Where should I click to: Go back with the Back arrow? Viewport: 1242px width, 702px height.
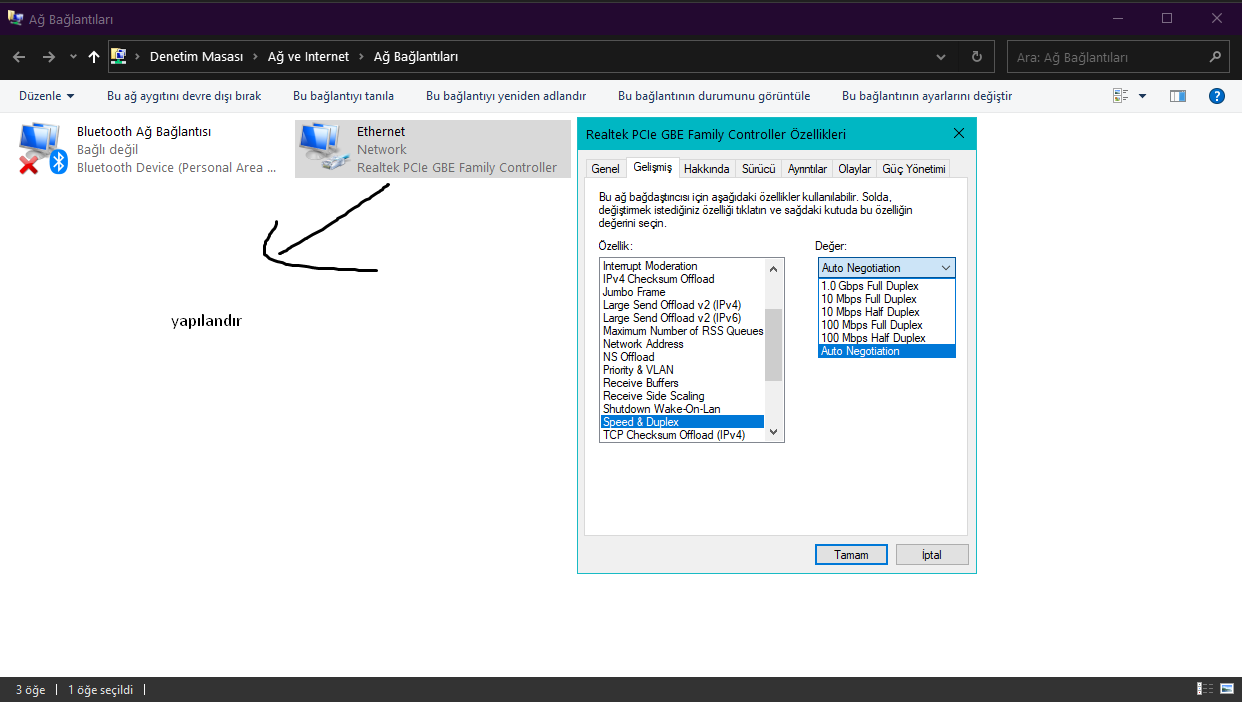pos(19,57)
